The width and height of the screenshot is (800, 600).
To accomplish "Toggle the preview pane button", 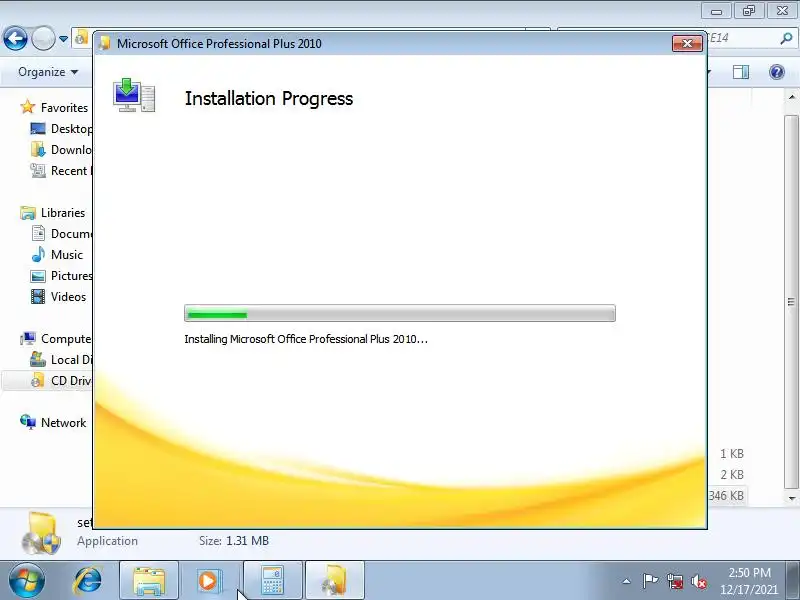I will (x=741, y=72).
